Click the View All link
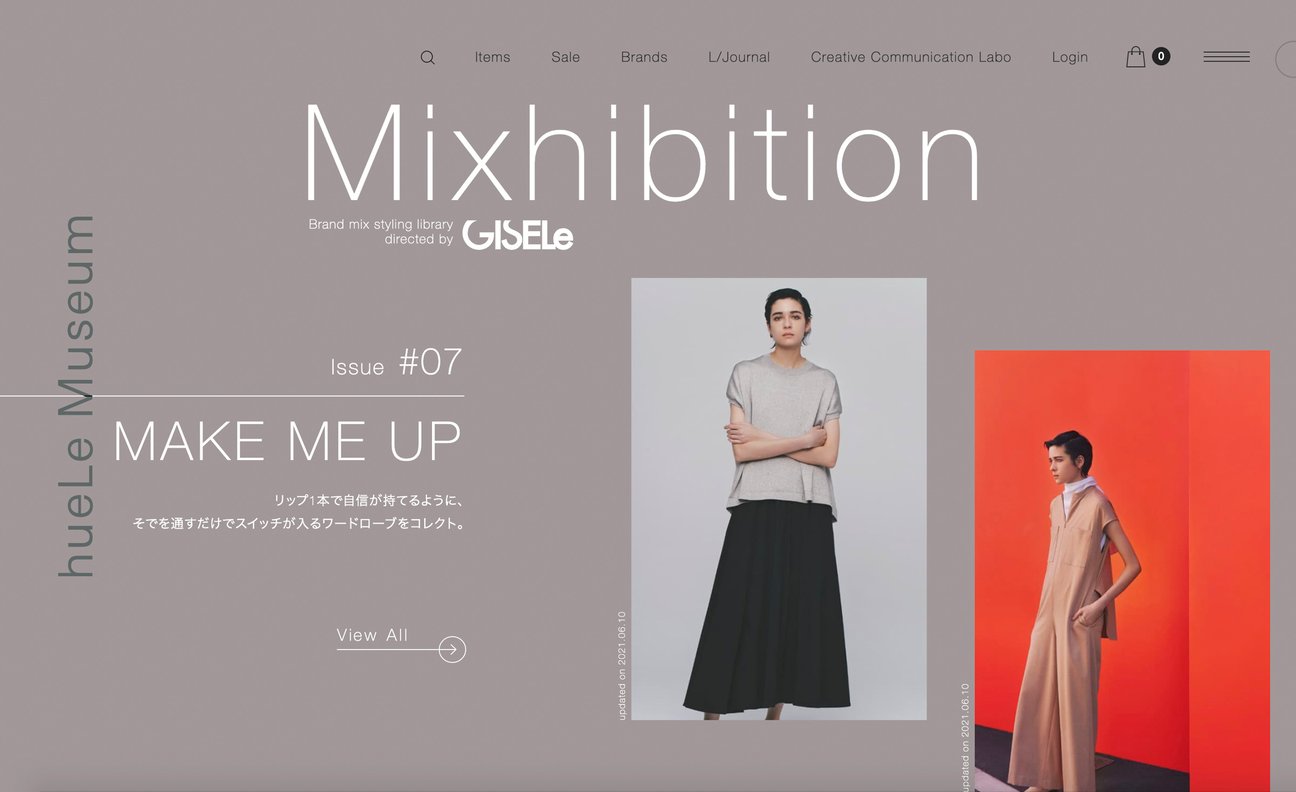The height and width of the screenshot is (792, 1296). tap(373, 635)
